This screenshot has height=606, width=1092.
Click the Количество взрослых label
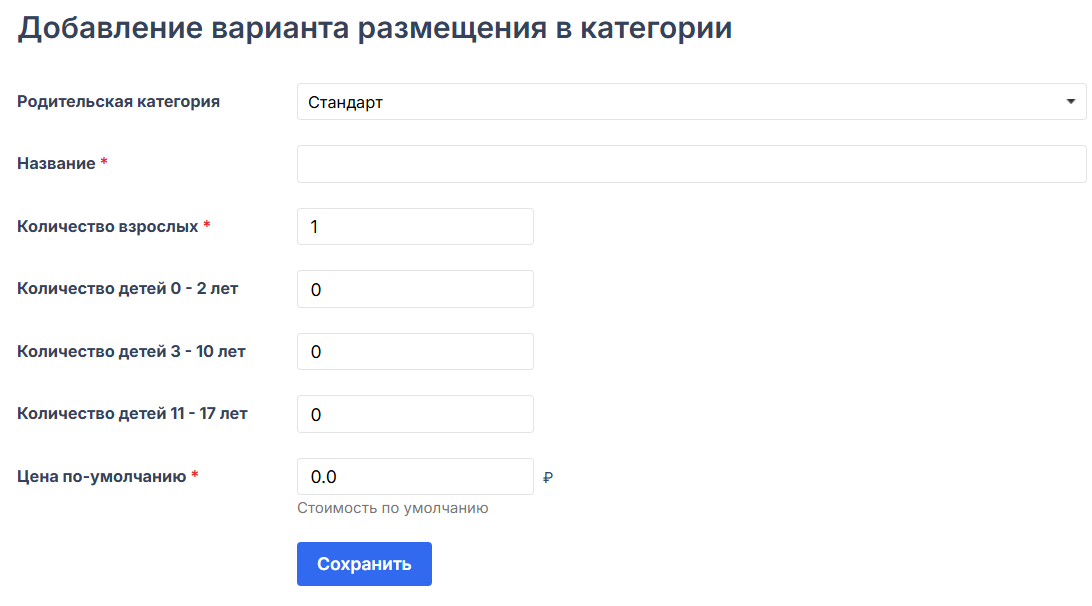pos(108,226)
